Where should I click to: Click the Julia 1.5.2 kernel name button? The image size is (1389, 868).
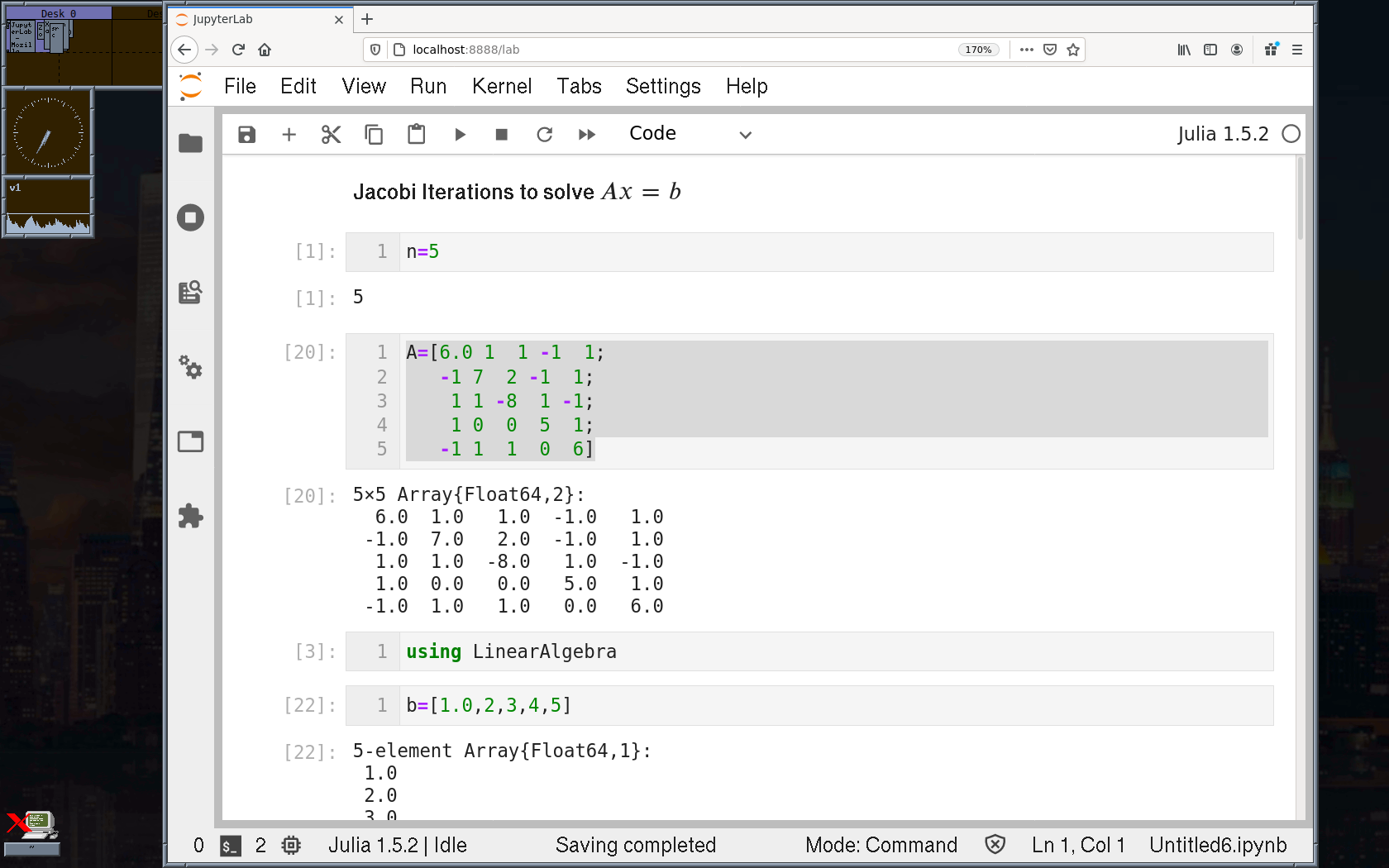click(x=1222, y=134)
